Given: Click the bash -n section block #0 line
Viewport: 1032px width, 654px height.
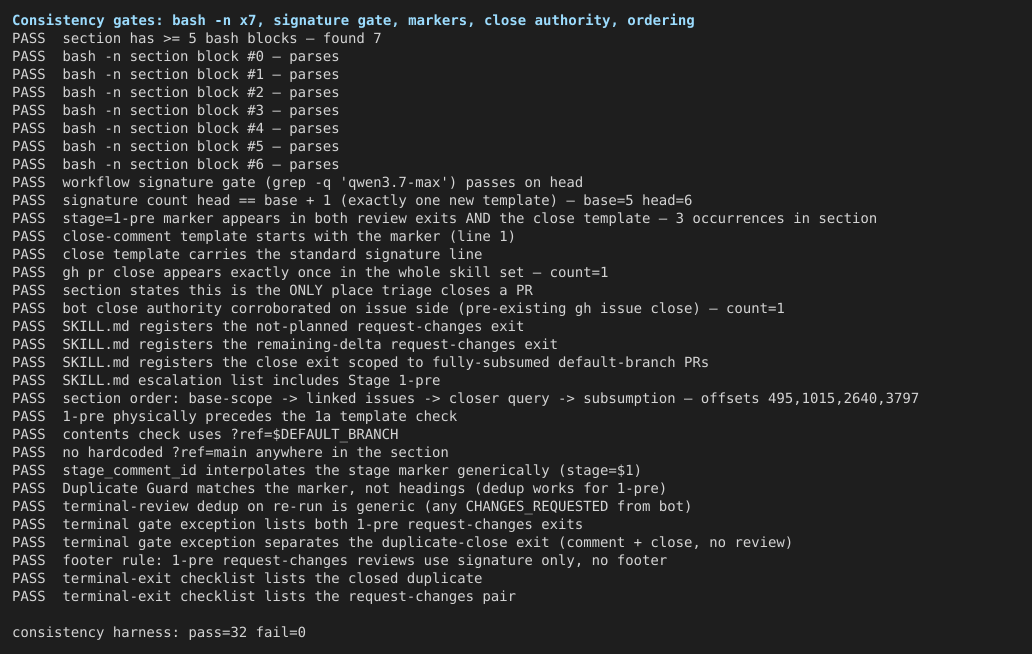Looking at the screenshot, I should pos(176,57).
